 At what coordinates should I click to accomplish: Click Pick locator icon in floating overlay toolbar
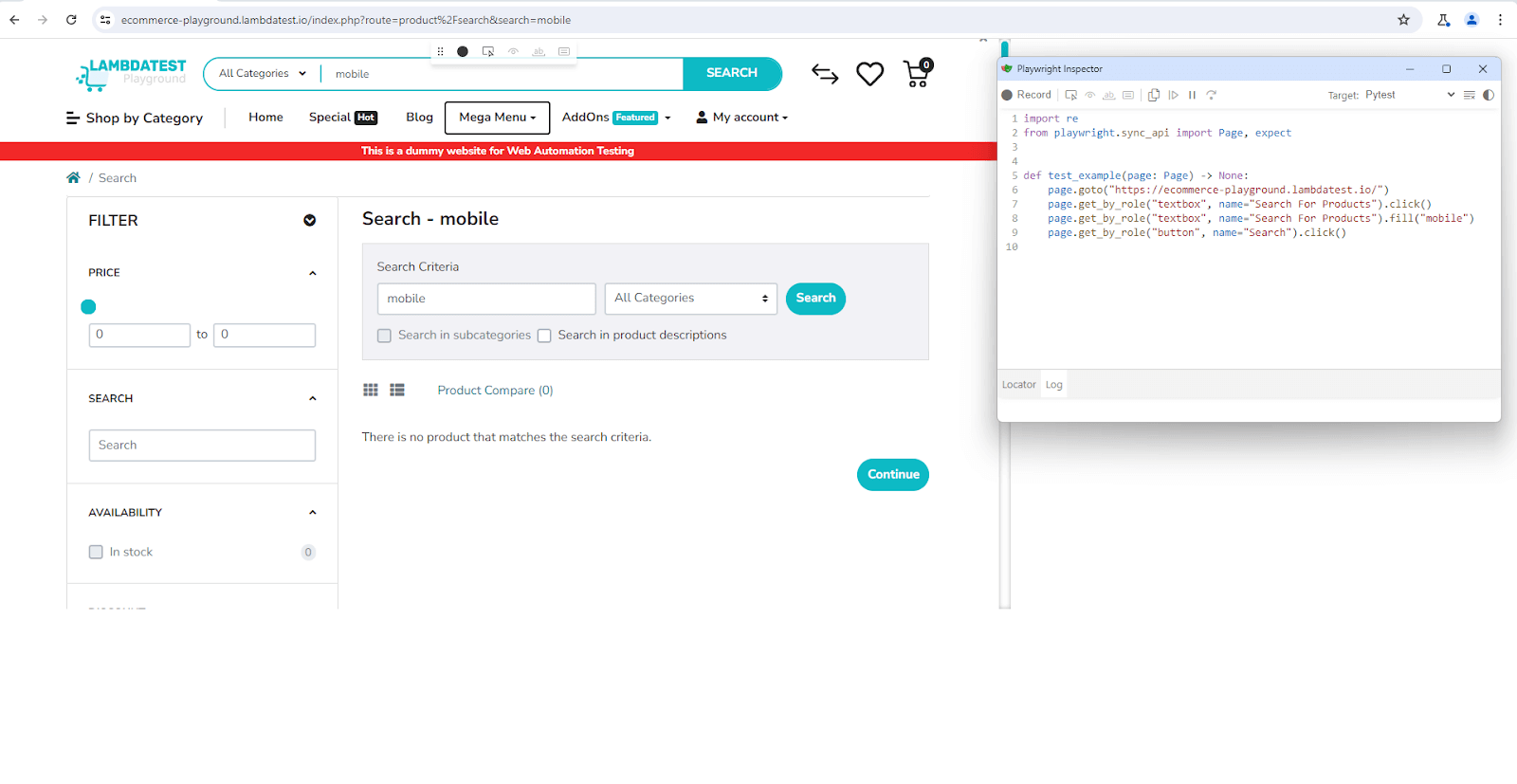point(488,51)
